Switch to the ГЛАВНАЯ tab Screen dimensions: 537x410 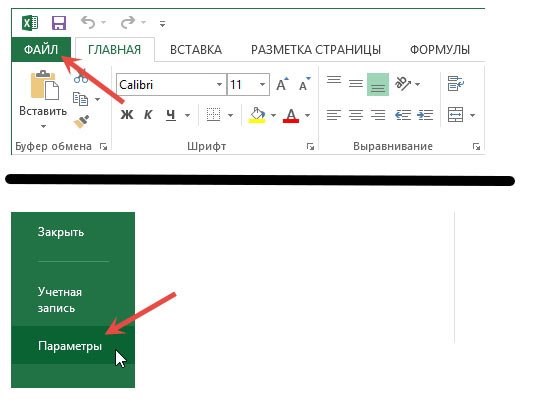click(x=114, y=50)
